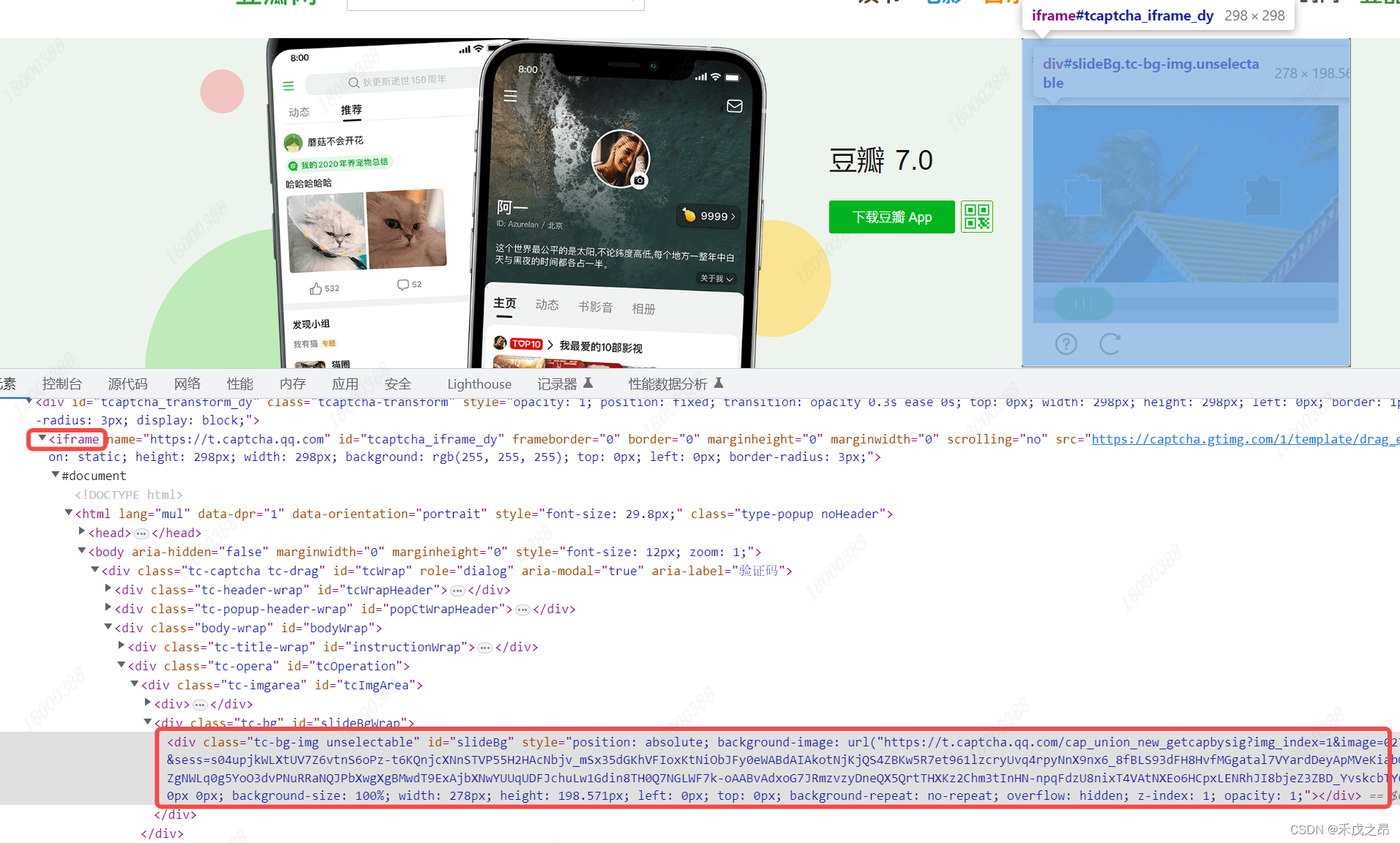Collapse the #document node

[55, 475]
